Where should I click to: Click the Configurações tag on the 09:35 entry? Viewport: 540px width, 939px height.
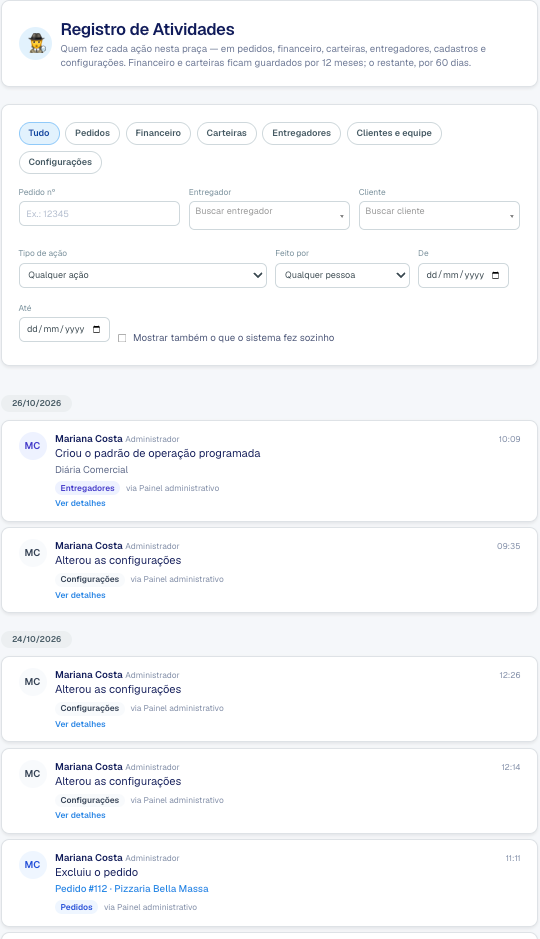coord(90,579)
